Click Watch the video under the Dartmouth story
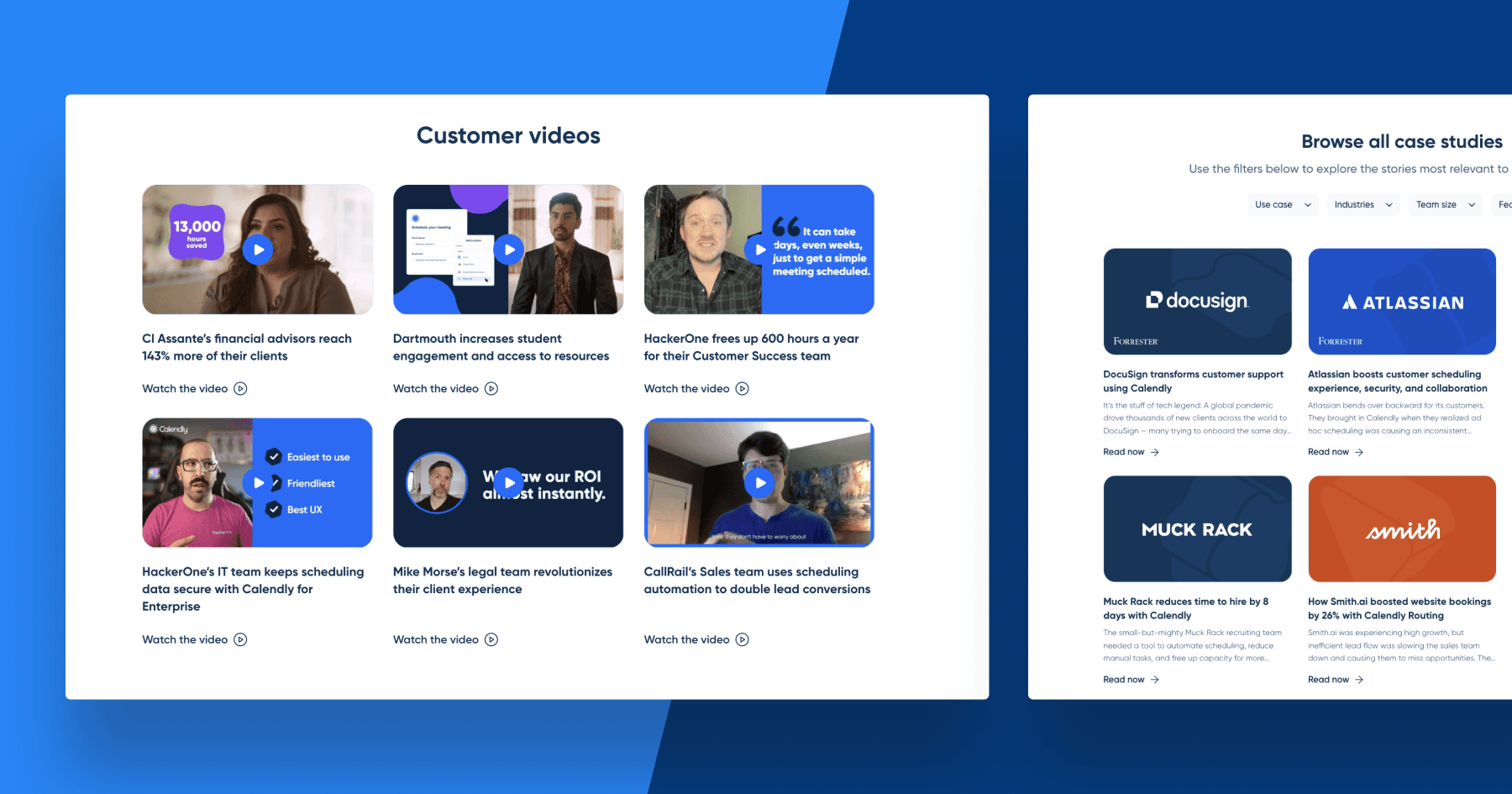Image resolution: width=1512 pixels, height=794 pixels. coord(438,388)
